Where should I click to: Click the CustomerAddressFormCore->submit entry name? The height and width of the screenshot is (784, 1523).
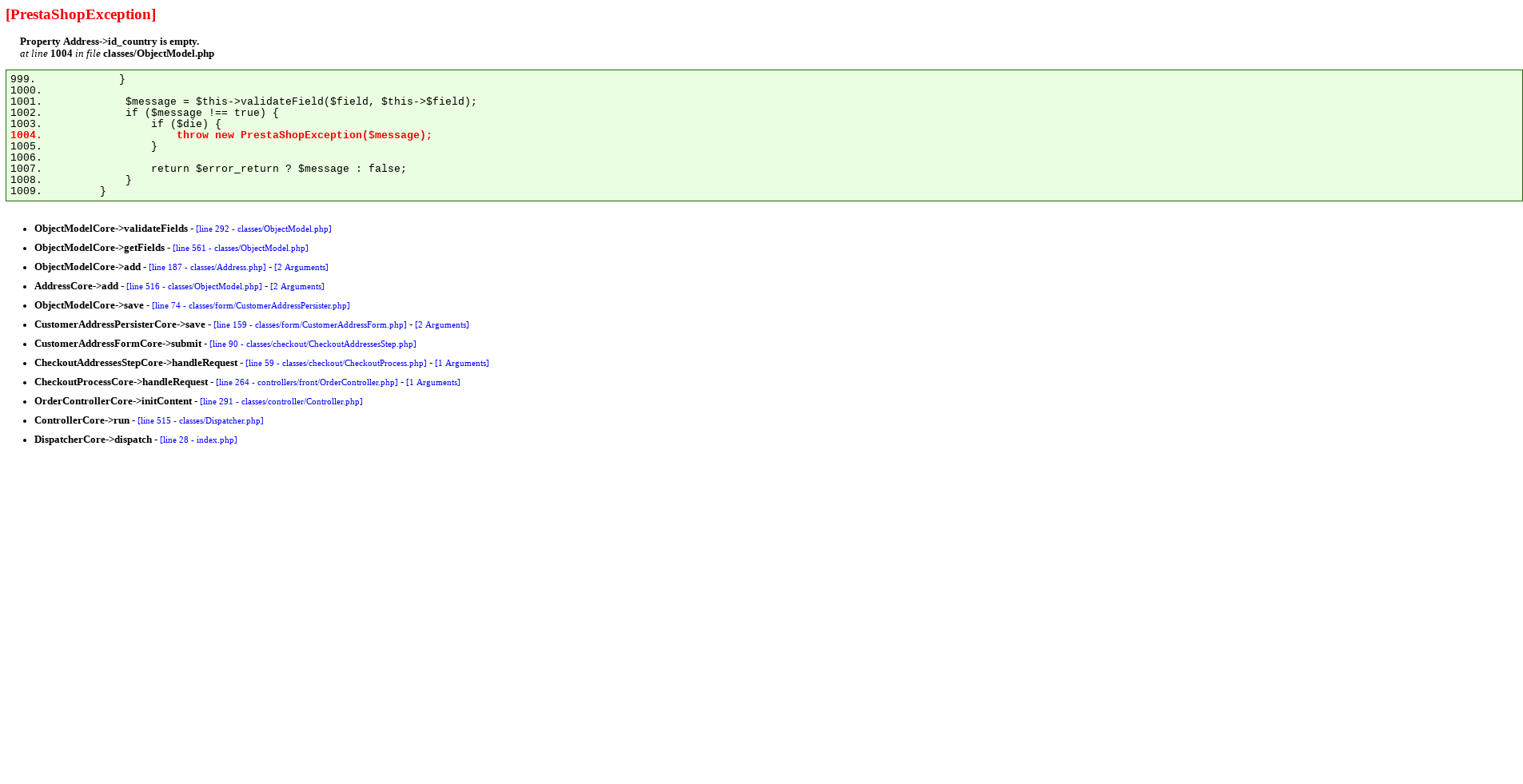118,344
